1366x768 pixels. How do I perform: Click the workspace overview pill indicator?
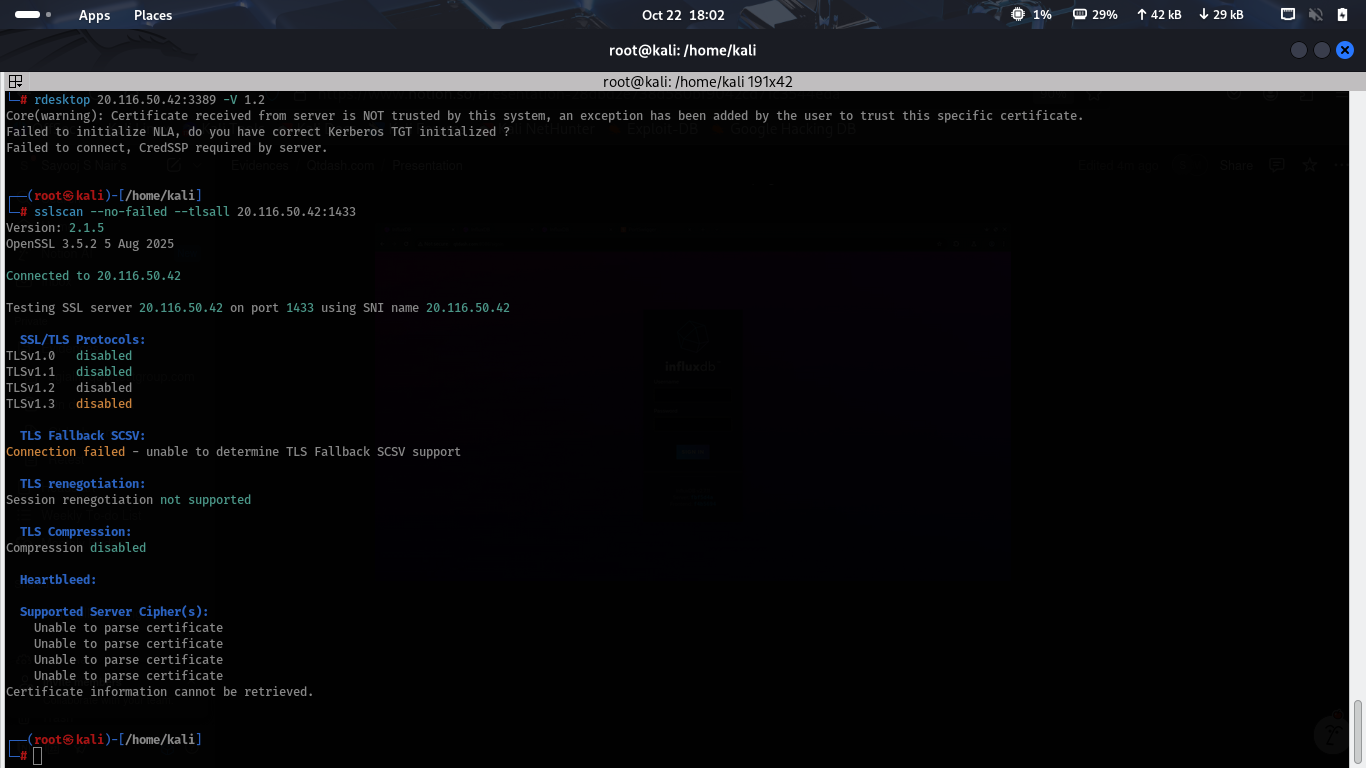tap(28, 15)
